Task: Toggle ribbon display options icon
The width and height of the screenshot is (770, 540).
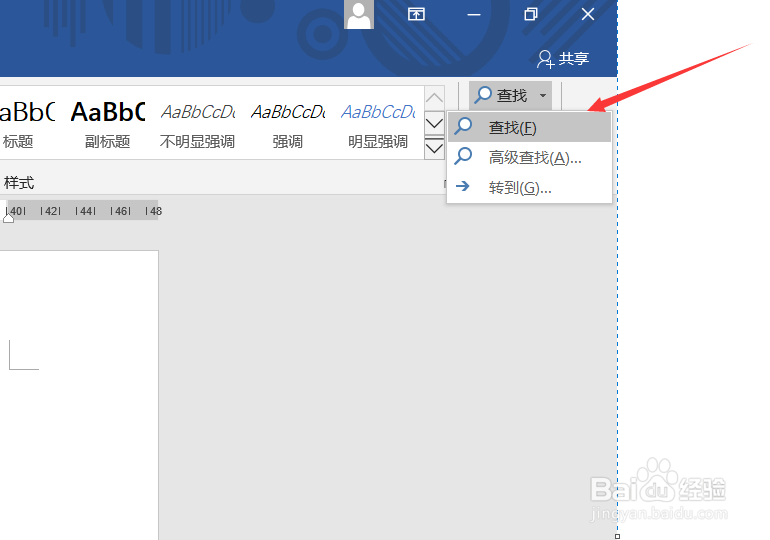Action: coord(416,14)
